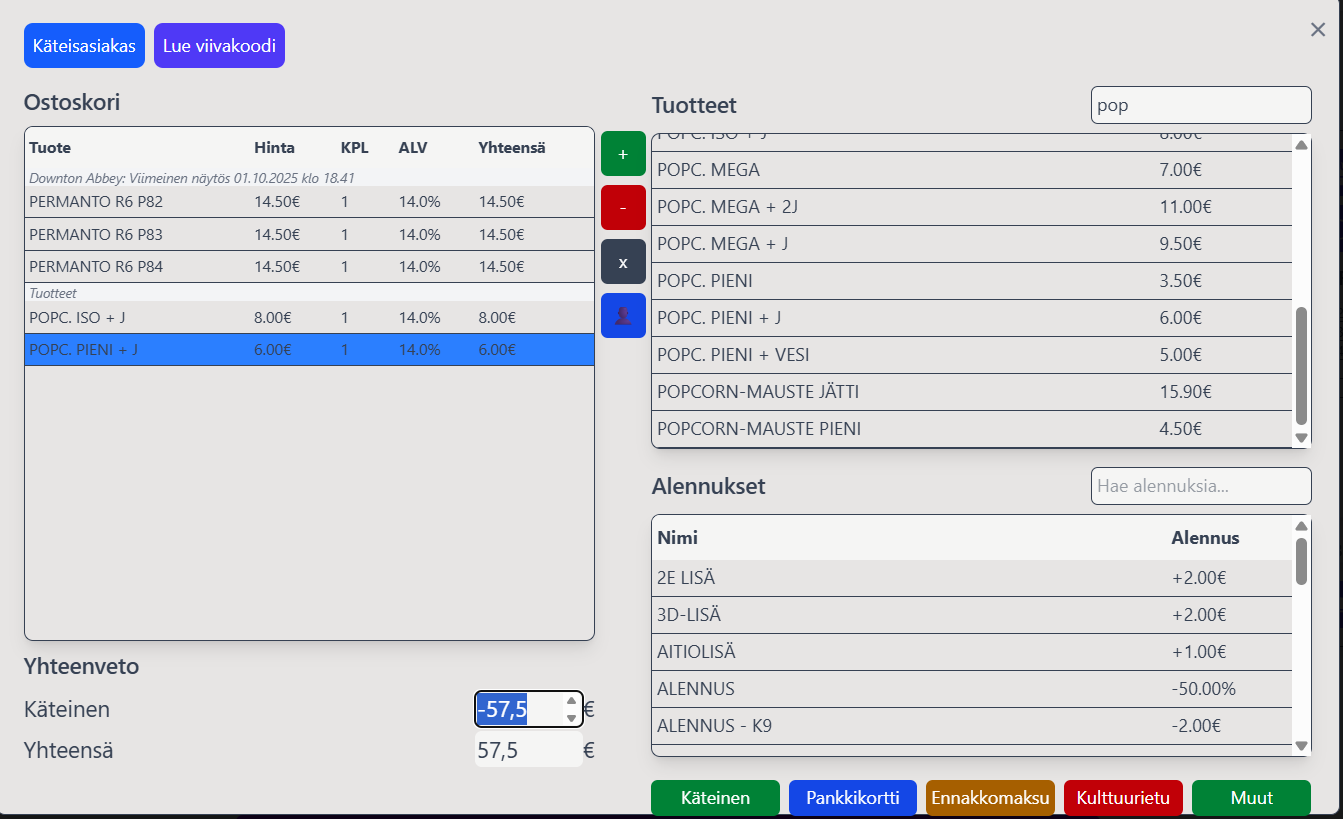Click the red minus quantity button
The height and width of the screenshot is (819, 1343).
click(623, 208)
